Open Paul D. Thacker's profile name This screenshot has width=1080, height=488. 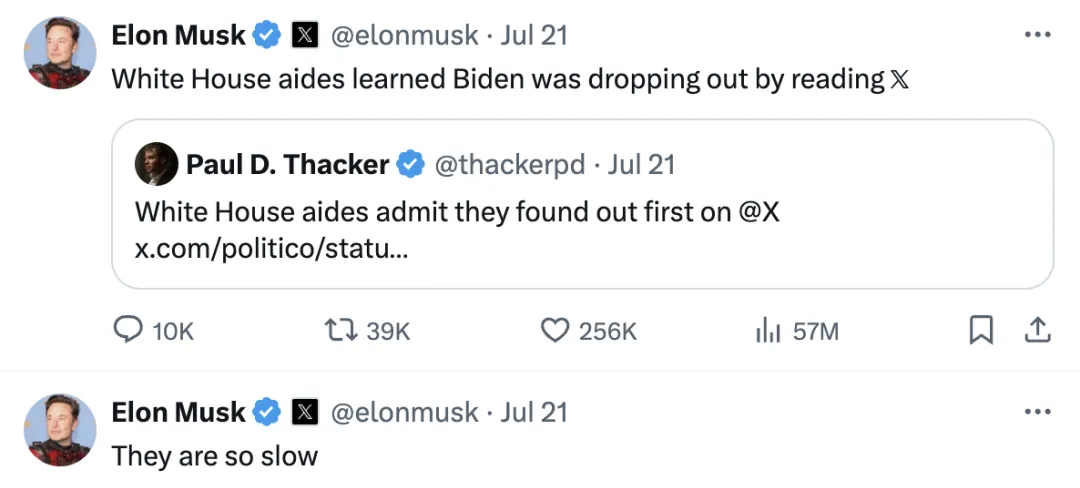(x=287, y=164)
